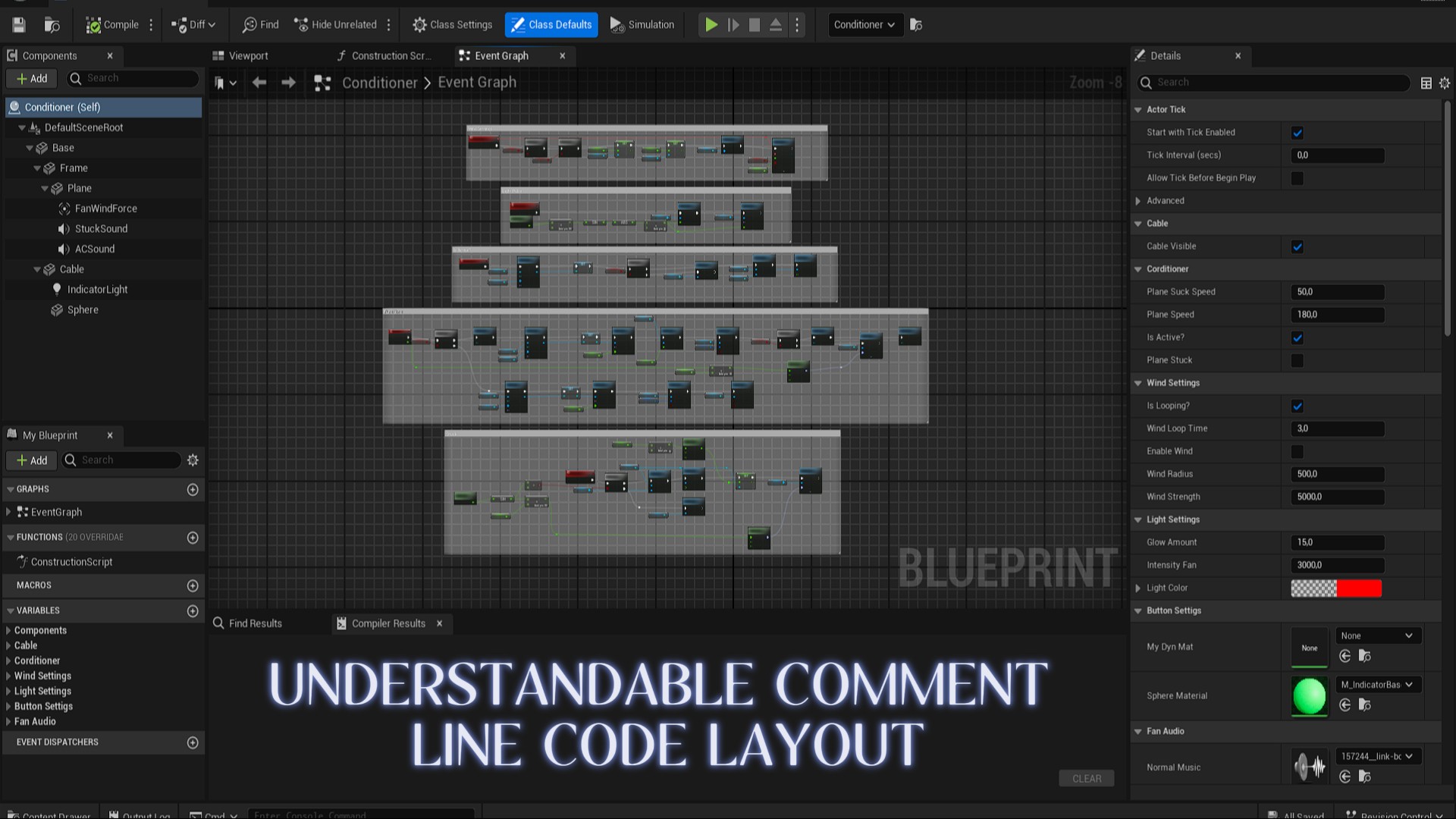Toggle Start with Tick Enabled checkbox

[x=1298, y=133]
